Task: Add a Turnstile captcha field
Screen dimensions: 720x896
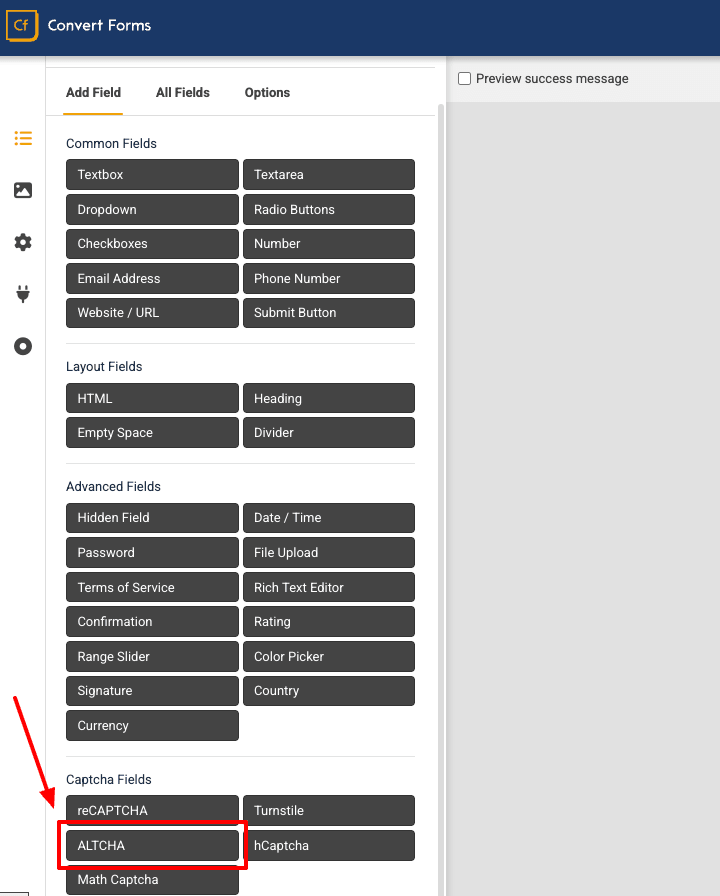Action: click(329, 810)
